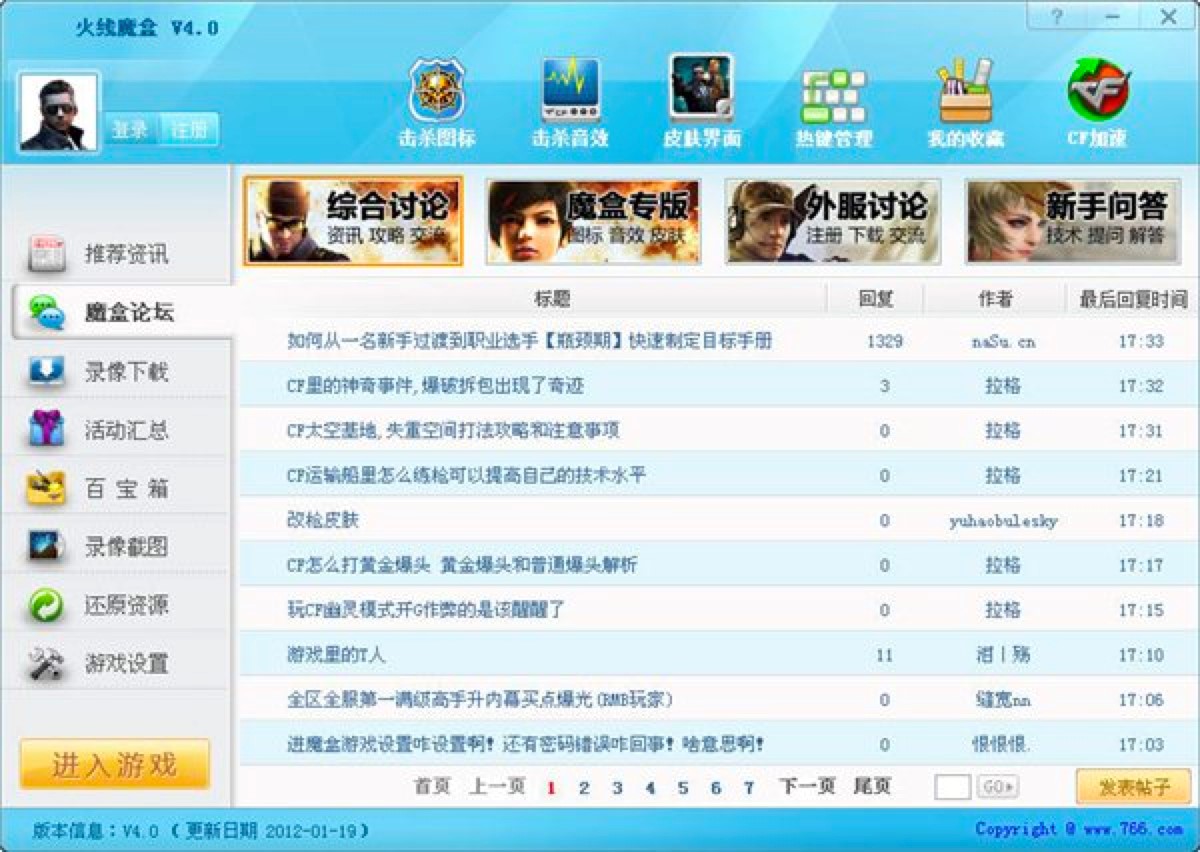Open post 进魔盒游戏设置咋设置啊

click(526, 744)
